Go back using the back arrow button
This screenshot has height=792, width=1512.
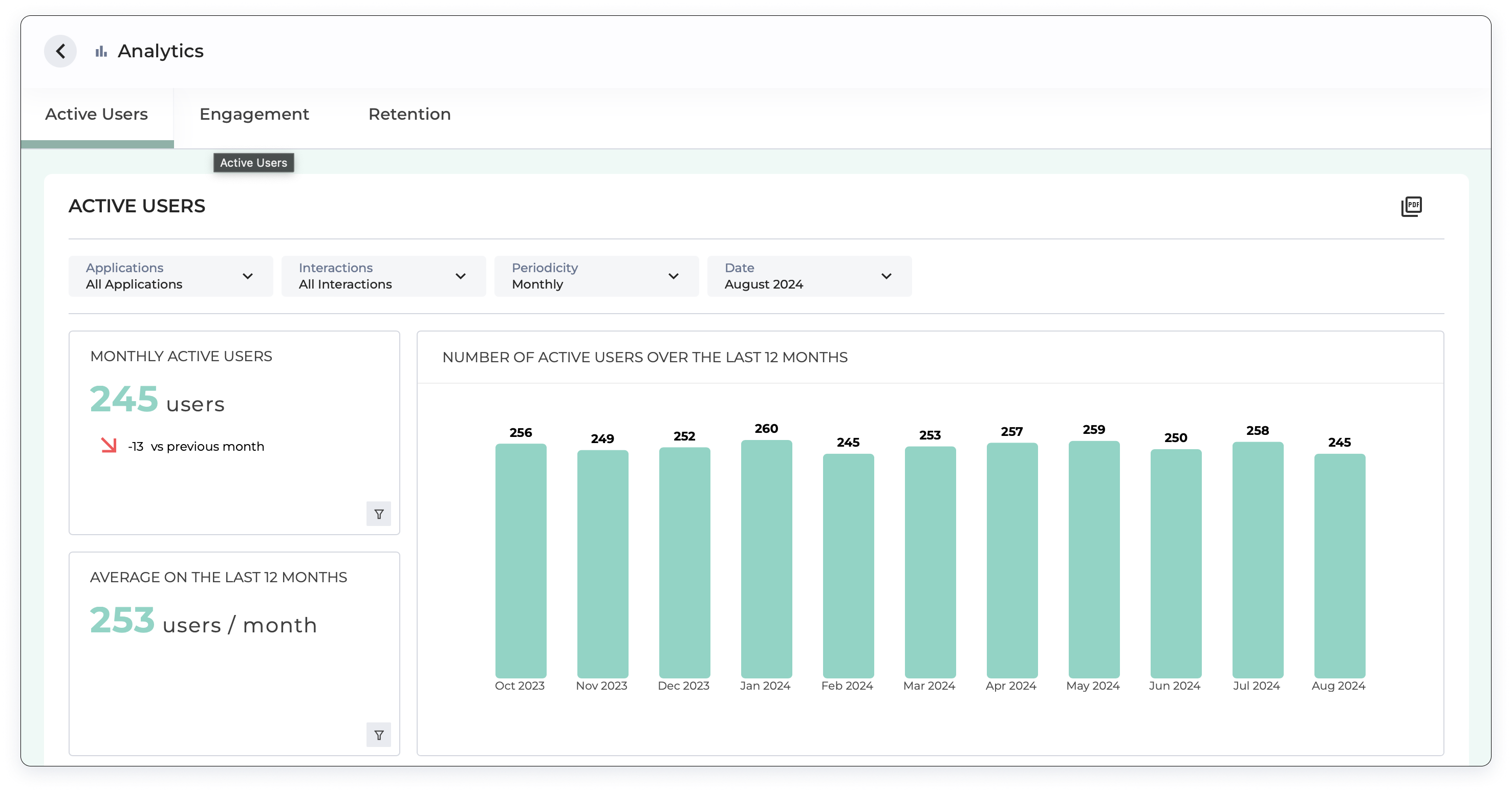pos(60,51)
